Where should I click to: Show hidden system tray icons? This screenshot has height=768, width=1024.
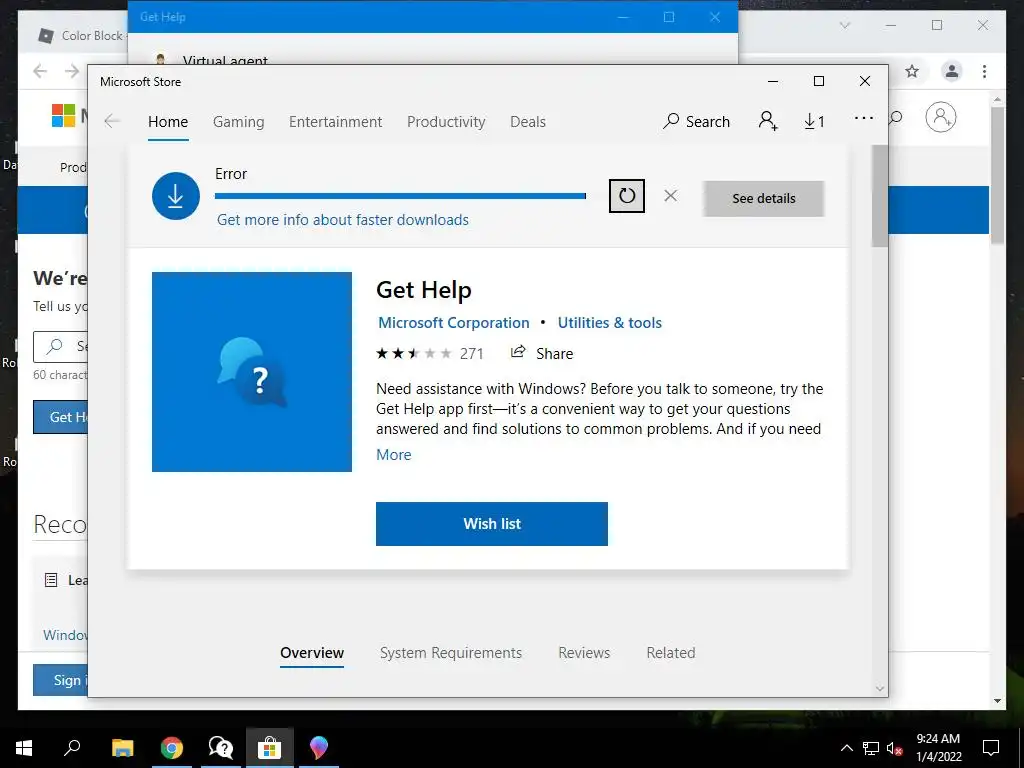tap(846, 748)
